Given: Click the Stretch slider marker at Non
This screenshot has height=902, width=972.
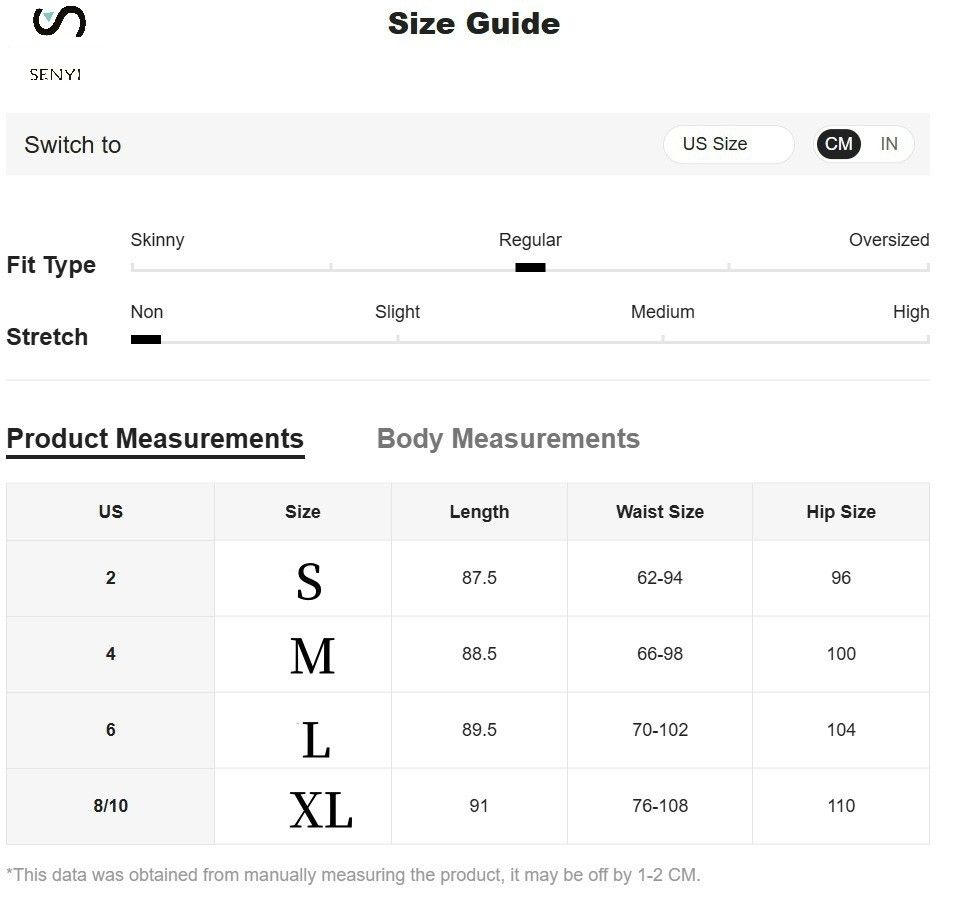Looking at the screenshot, I should (146, 339).
